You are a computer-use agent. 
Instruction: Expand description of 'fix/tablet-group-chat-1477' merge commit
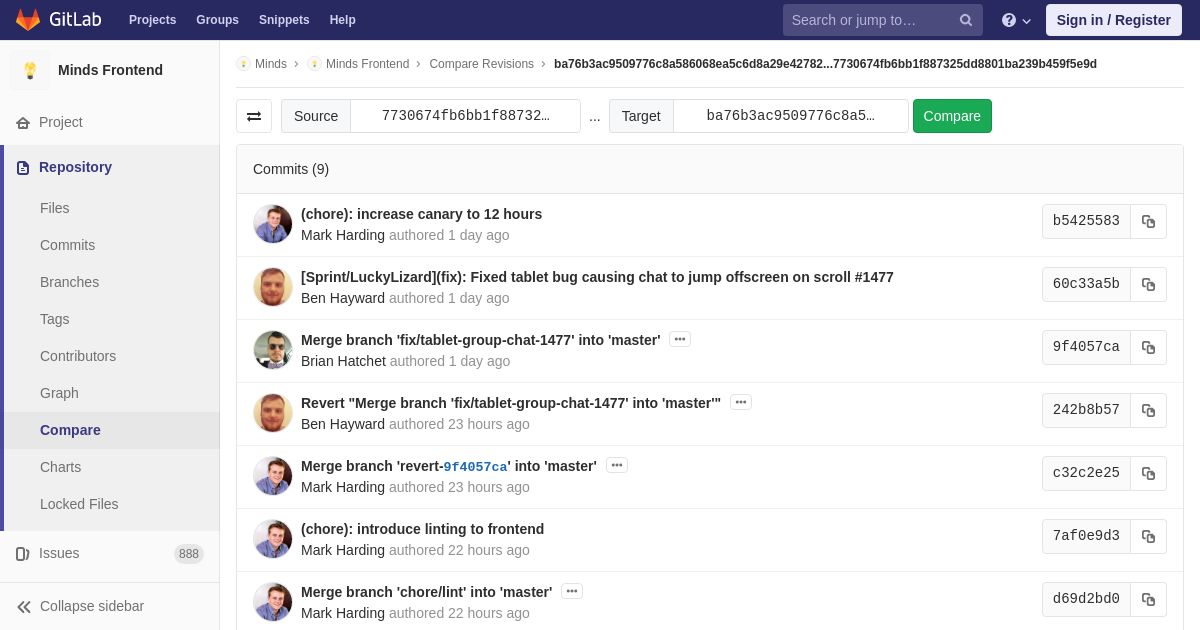[x=680, y=339]
